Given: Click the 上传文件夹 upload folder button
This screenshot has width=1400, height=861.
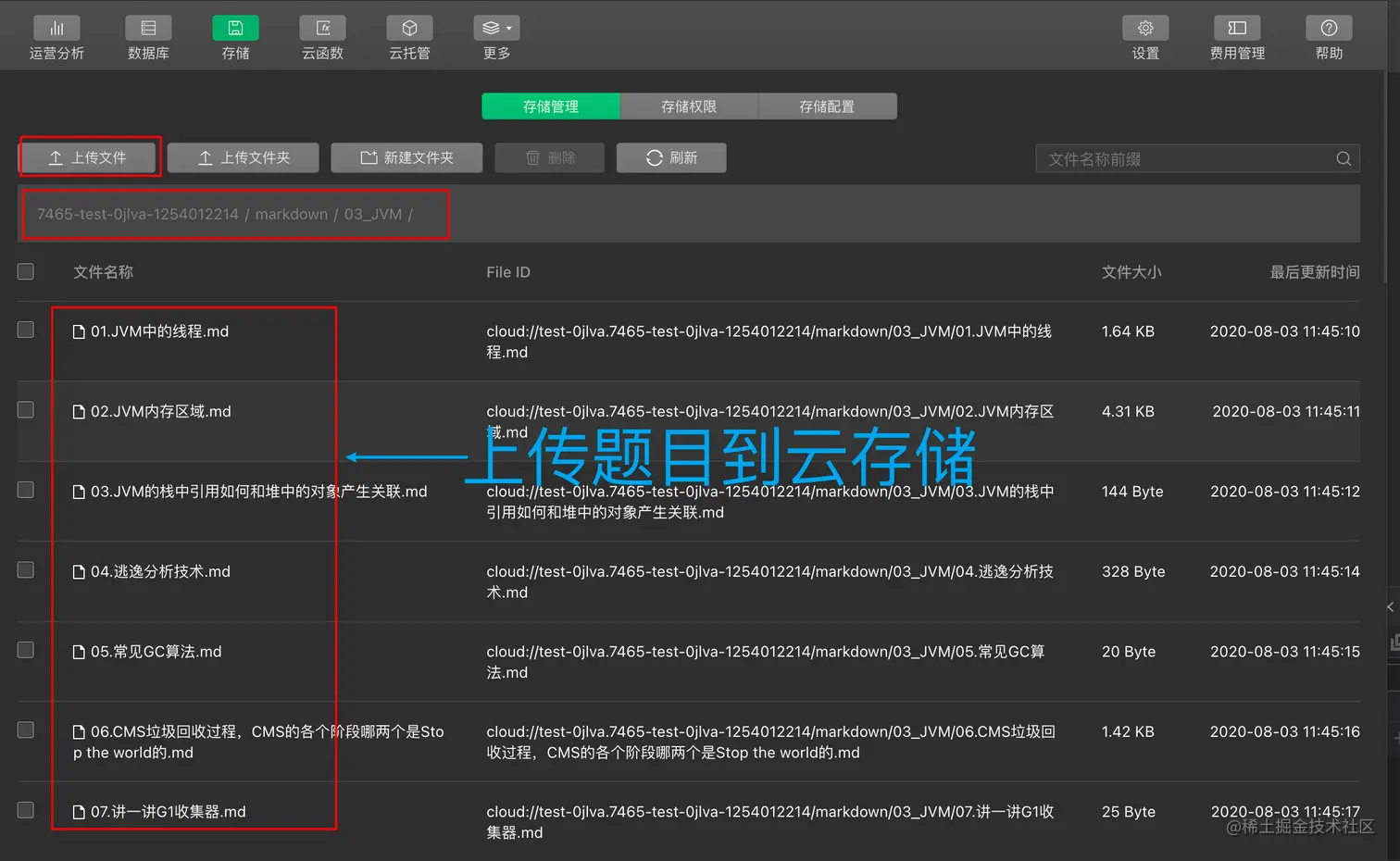Looking at the screenshot, I should 244,157.
